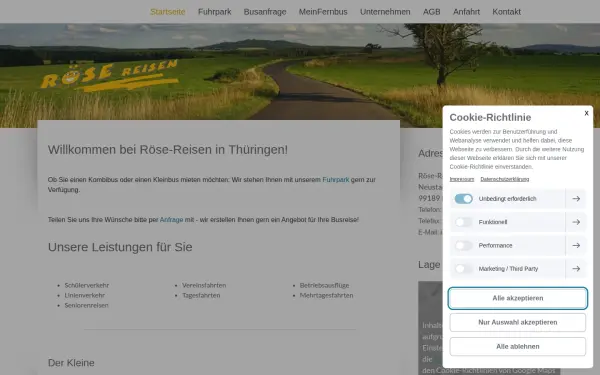This screenshot has height=375, width=600.
Task: Open the Fuhrpark menu item
Action: pos(214,12)
